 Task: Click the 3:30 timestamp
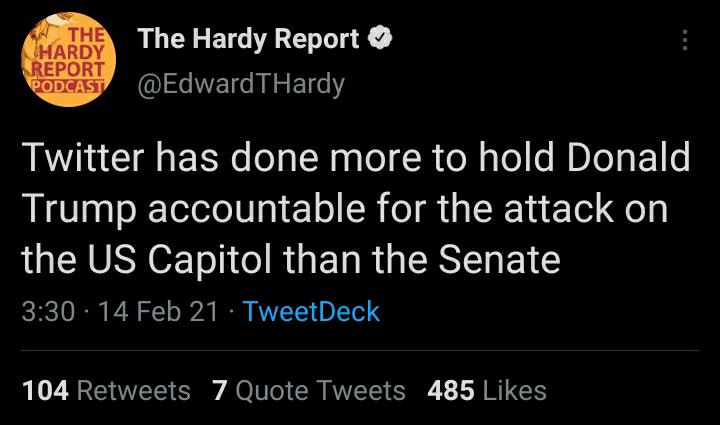click(48, 311)
